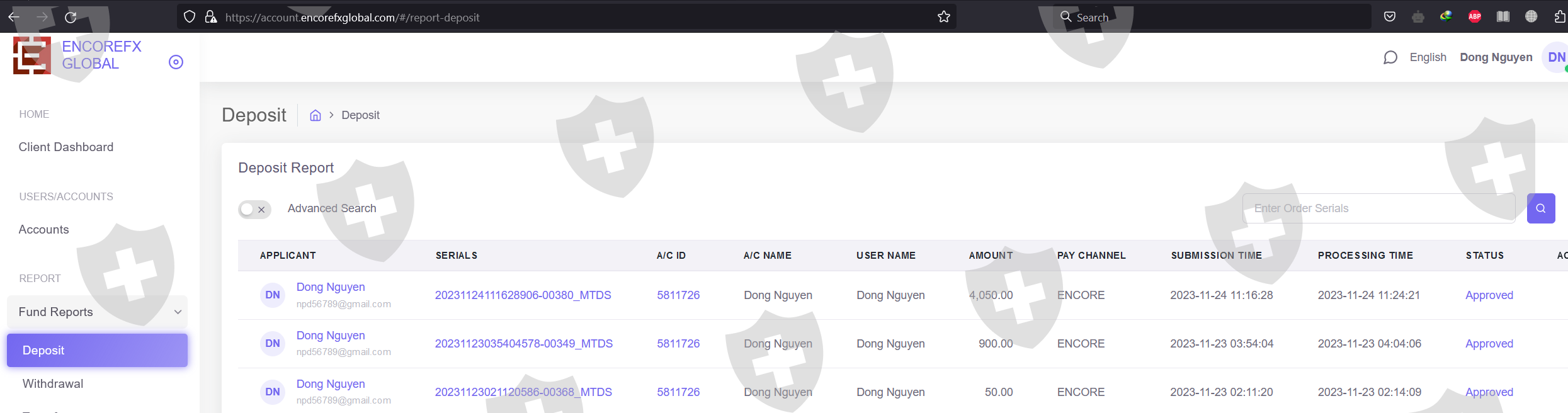Screen dimensions: 1568x413
Task: Click the EncoreFX Global logo
Action: pos(32,55)
